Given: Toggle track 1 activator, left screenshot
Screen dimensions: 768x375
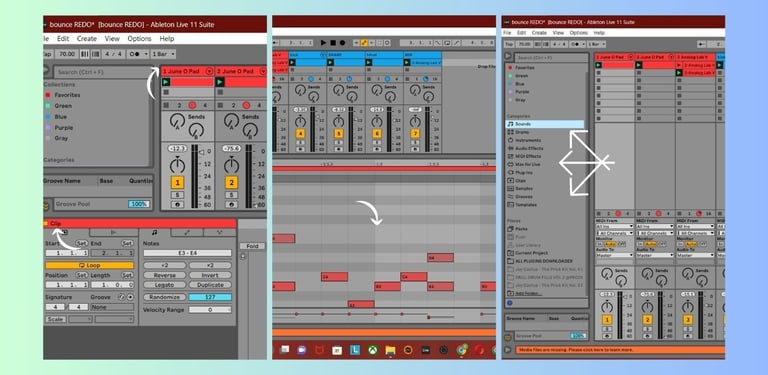Looking at the screenshot, I should click(x=177, y=183).
